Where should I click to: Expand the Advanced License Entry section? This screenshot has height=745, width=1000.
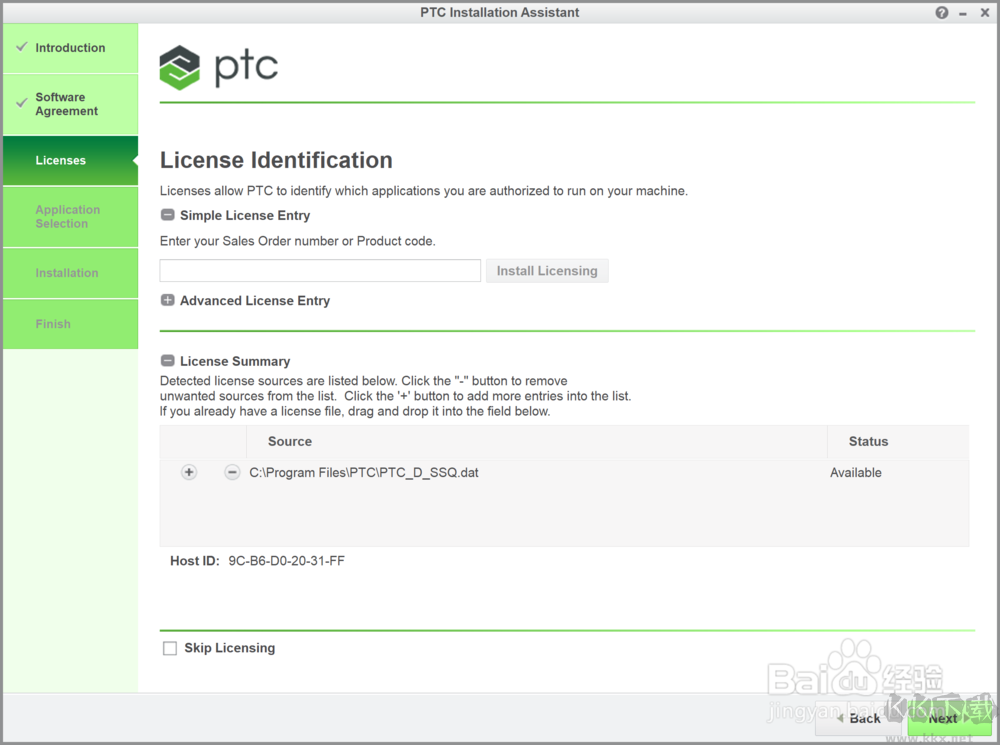point(167,300)
